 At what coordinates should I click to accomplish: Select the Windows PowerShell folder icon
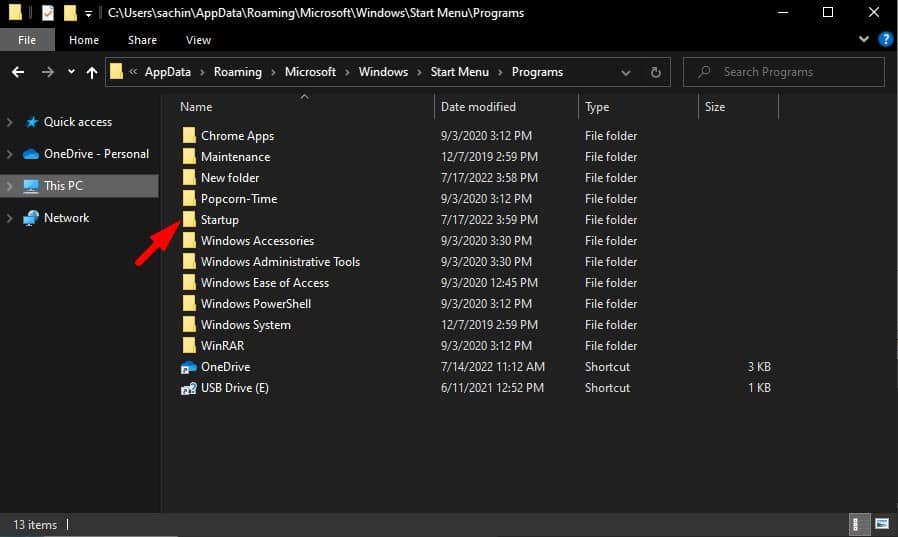click(x=189, y=303)
